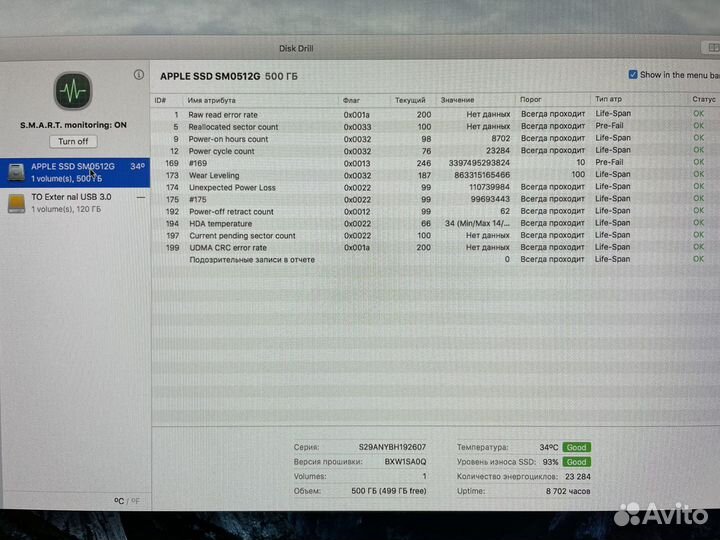Switch temperature unit to °C
Image resolution: width=720 pixels, height=540 pixels.
118,501
